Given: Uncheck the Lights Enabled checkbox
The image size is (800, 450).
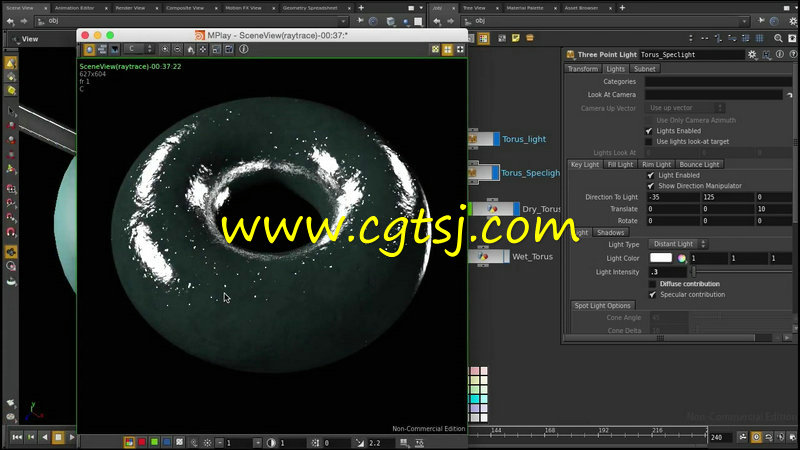Looking at the screenshot, I should (x=648, y=131).
